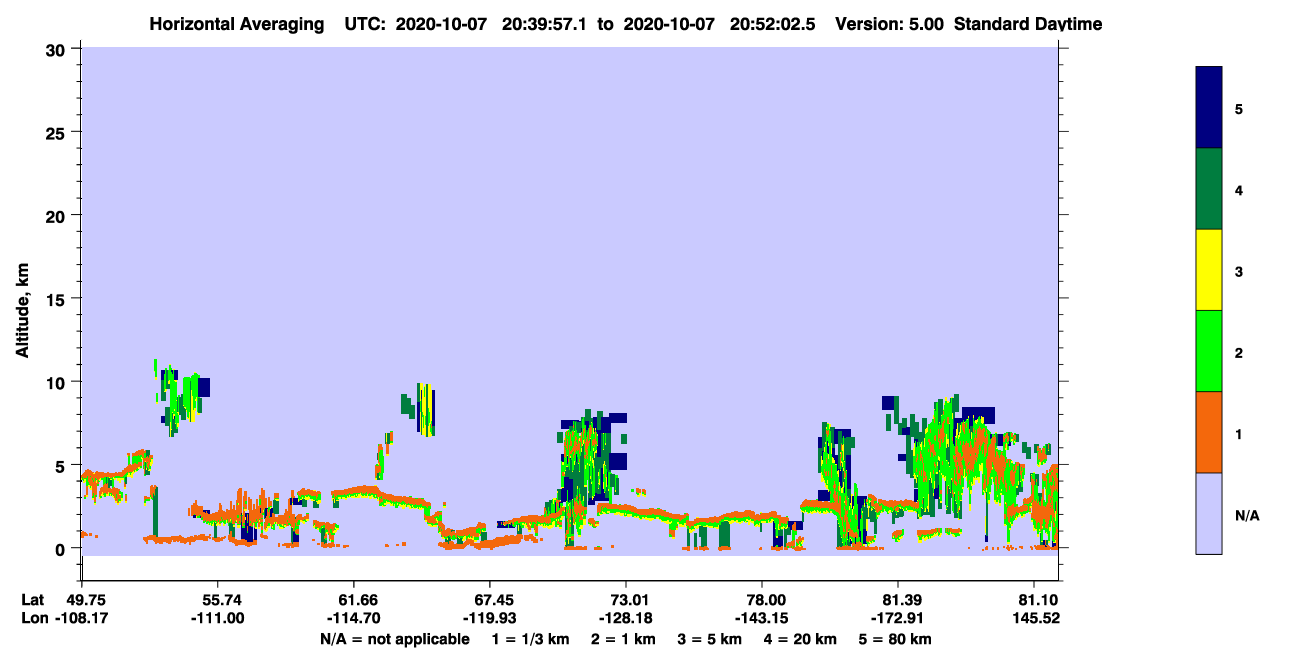Click the green cloud cluster near 10 km altitude
This screenshot has height=667, width=1300.
180,398
